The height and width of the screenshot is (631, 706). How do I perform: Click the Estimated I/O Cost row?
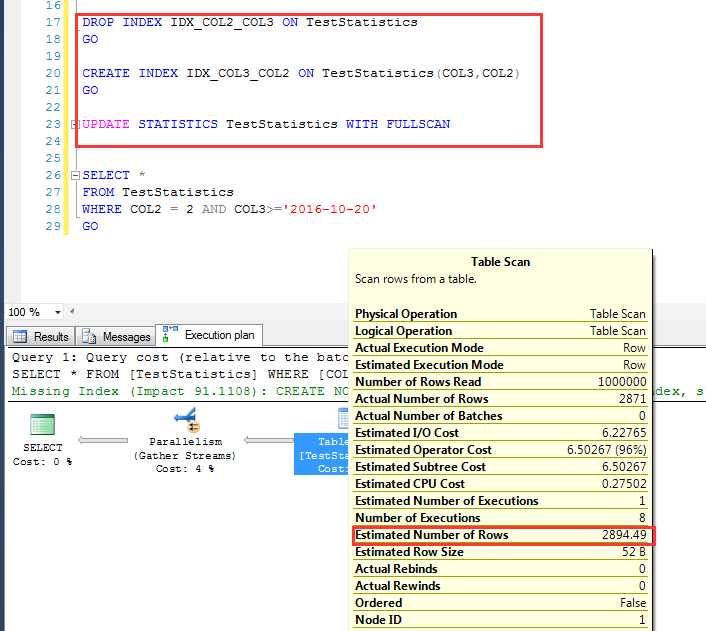500,433
